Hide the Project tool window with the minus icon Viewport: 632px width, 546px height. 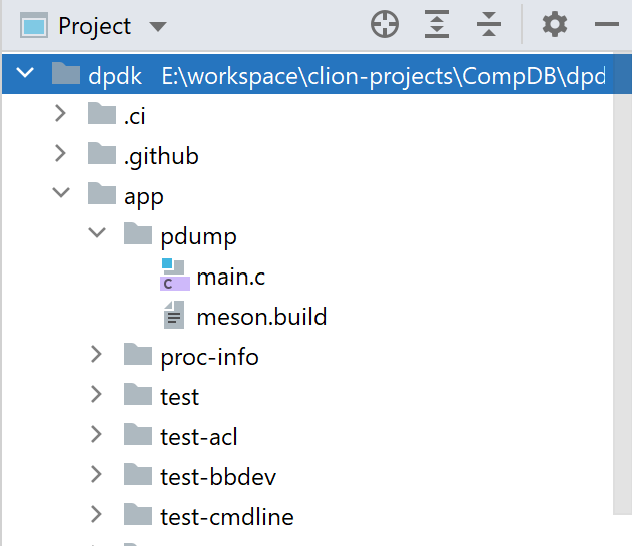pos(607,24)
